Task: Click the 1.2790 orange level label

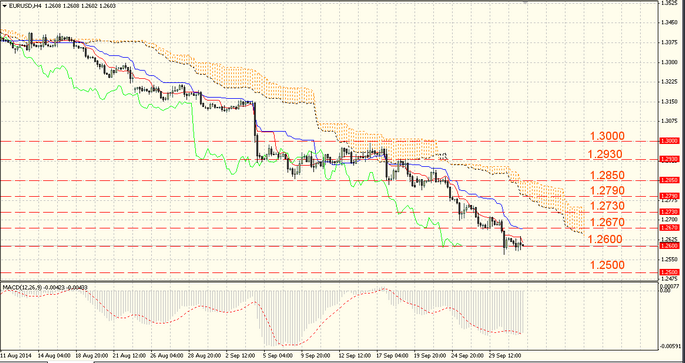Action: 607,191
